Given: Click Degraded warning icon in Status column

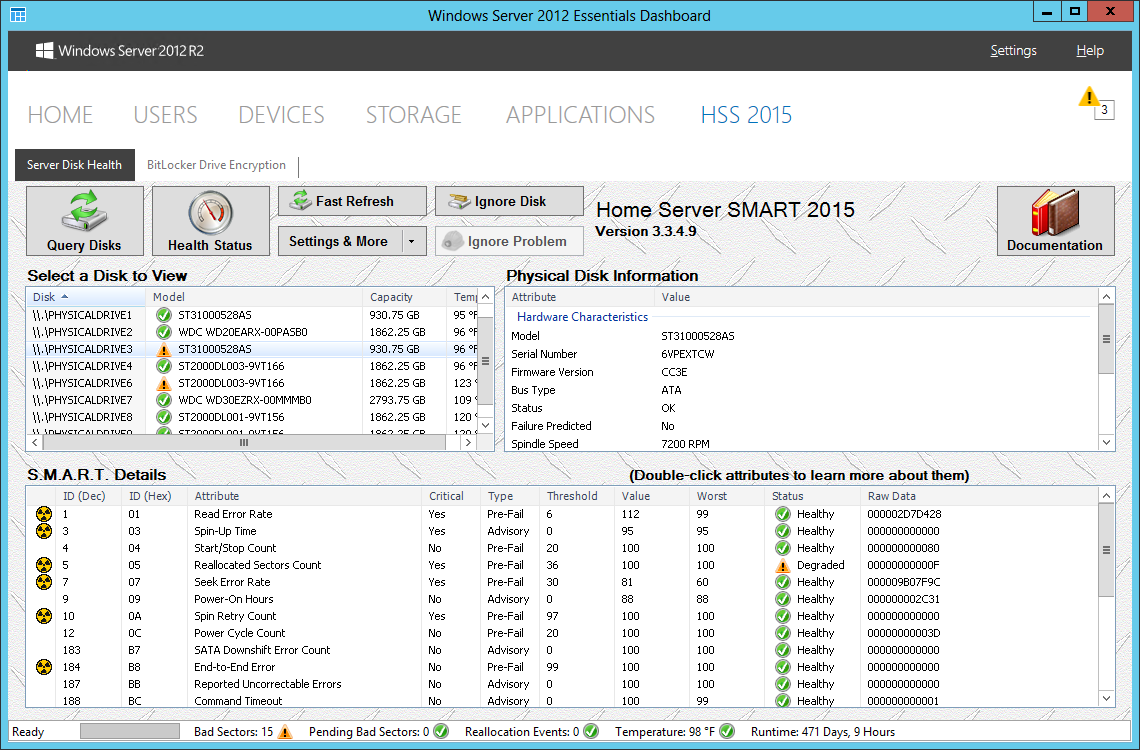Looking at the screenshot, I should click(x=782, y=565).
